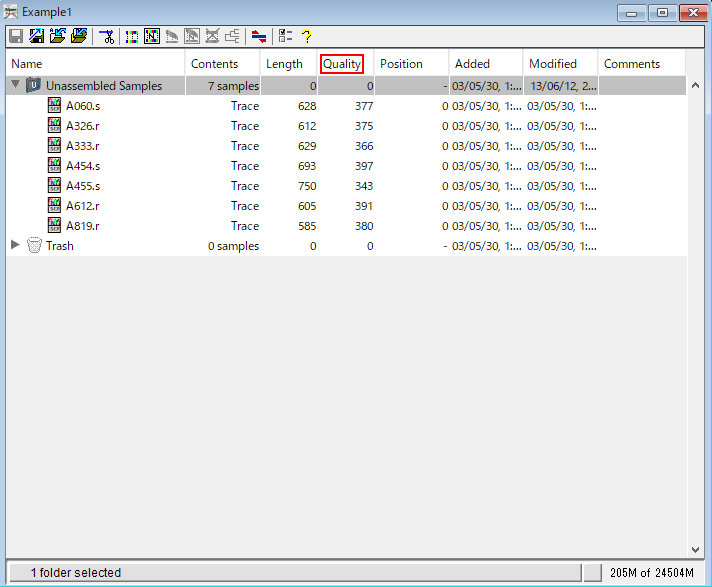Click the Unassembled Samples folder icon
712x587 pixels.
(34, 85)
